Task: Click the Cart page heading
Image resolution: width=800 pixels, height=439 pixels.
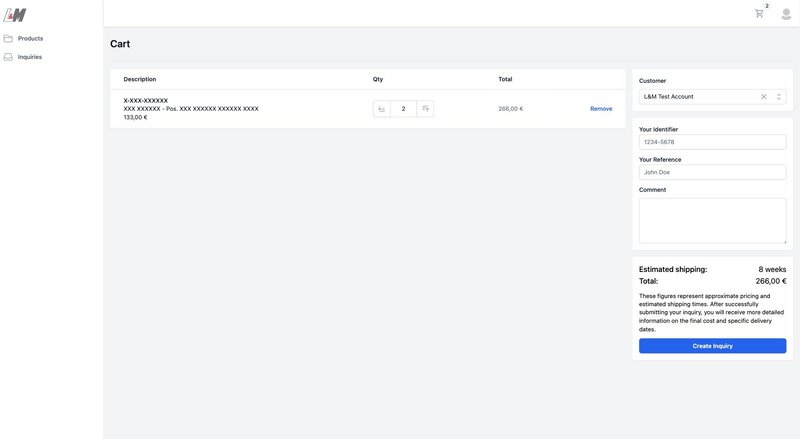Action: [120, 44]
